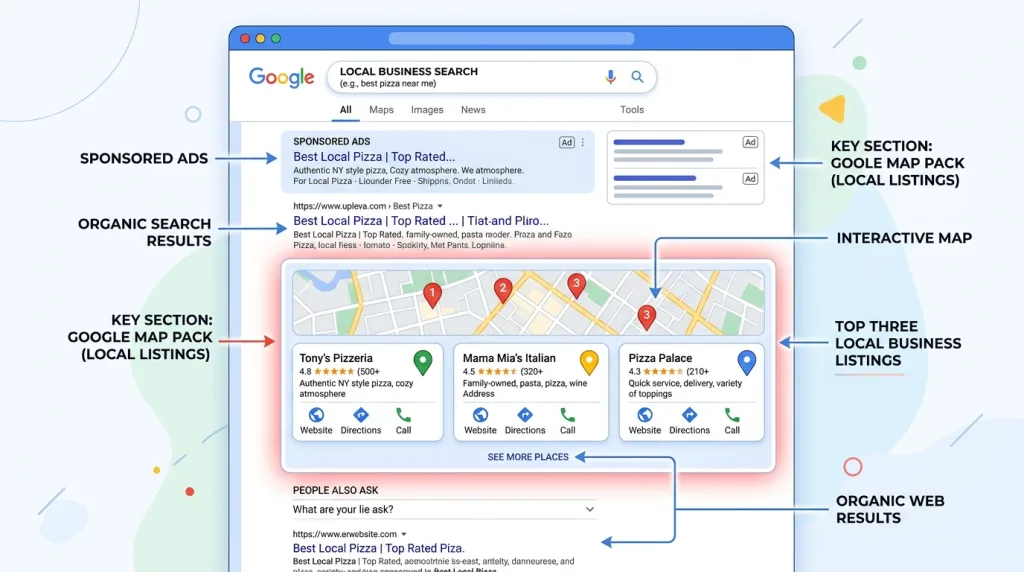Click 'Authentic NY style pizza, cozy atmosphere' description
Image resolution: width=1024 pixels, height=572 pixels.
coord(357,389)
